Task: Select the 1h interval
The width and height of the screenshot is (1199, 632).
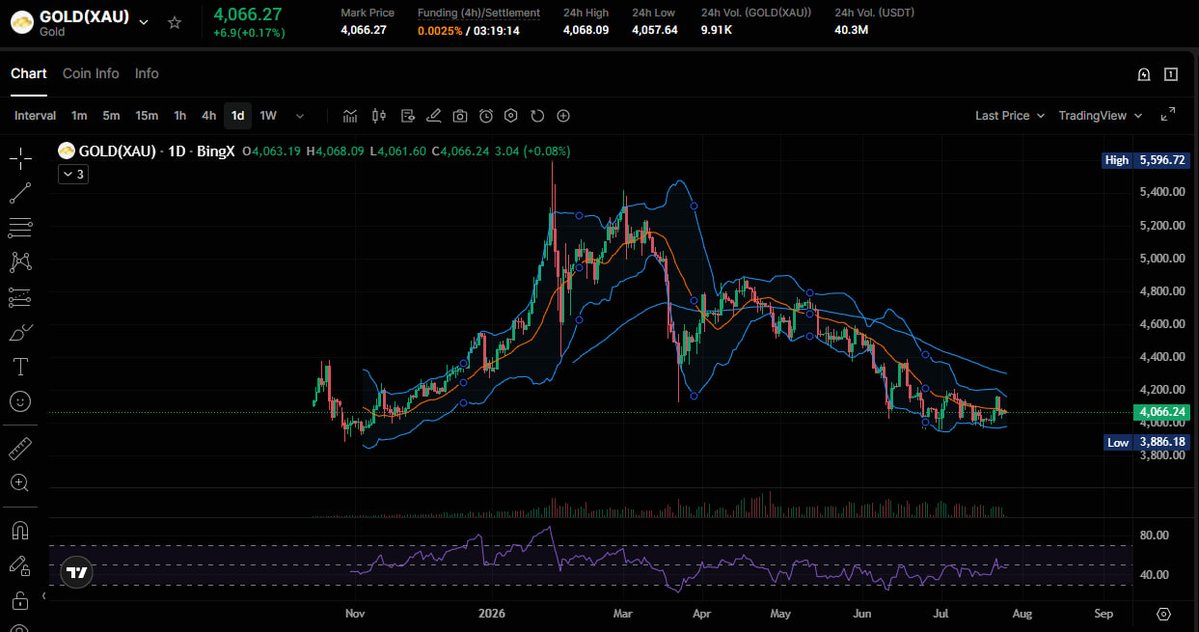Action: pyautogui.click(x=180, y=115)
